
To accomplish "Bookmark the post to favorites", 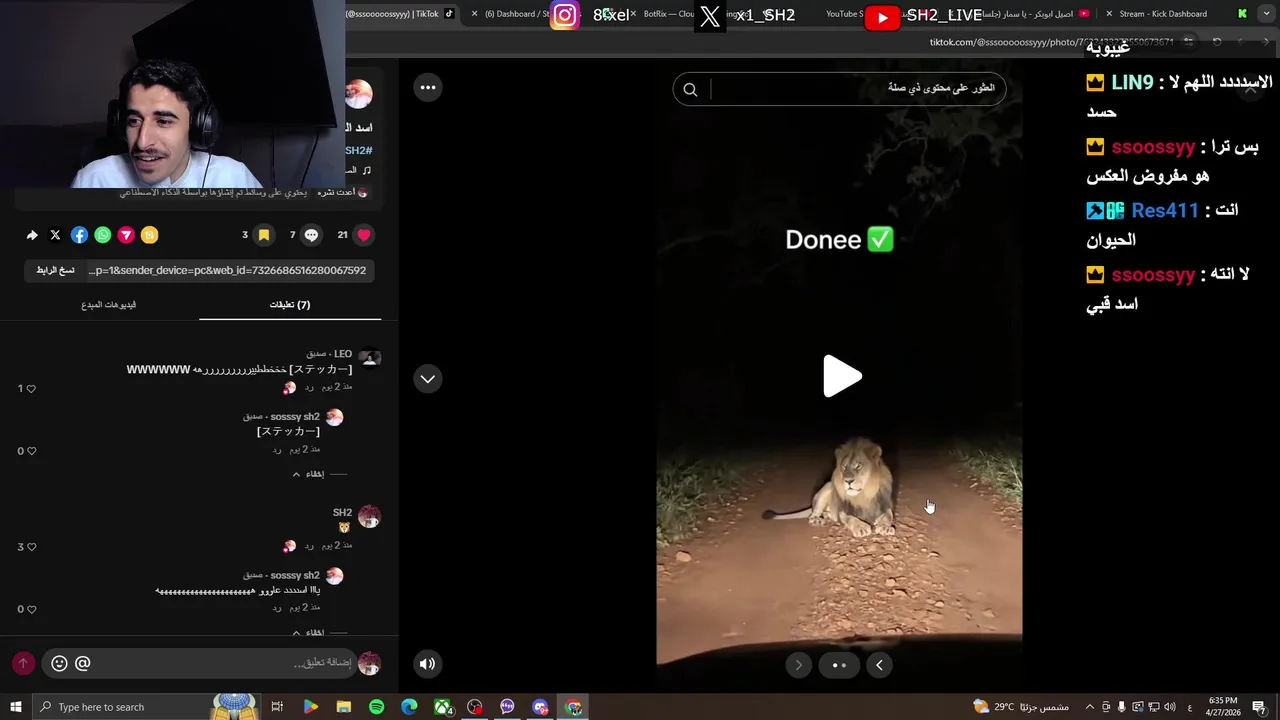I will pyautogui.click(x=264, y=235).
